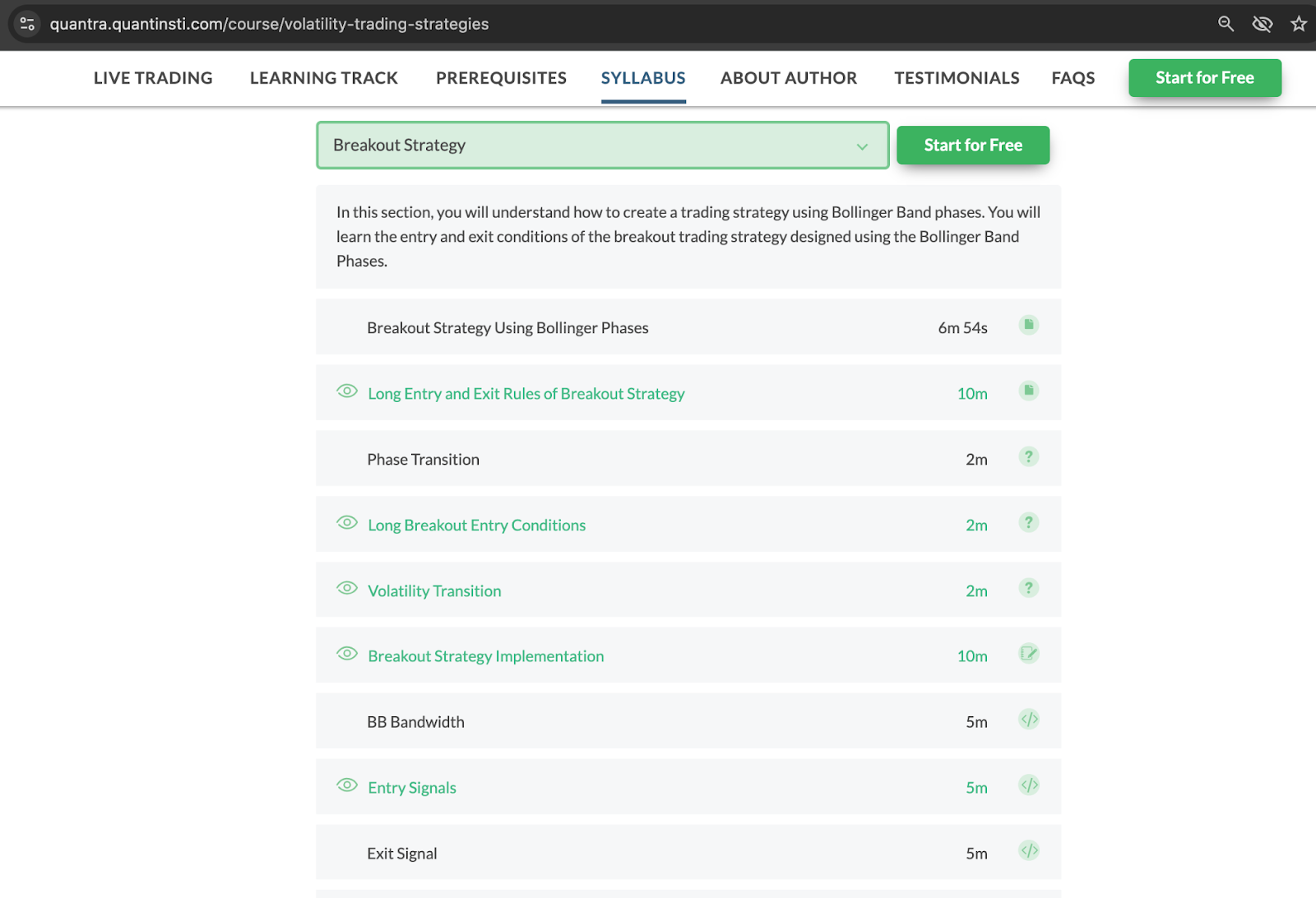
Task: Go to the FAQs tab
Action: click(1073, 78)
